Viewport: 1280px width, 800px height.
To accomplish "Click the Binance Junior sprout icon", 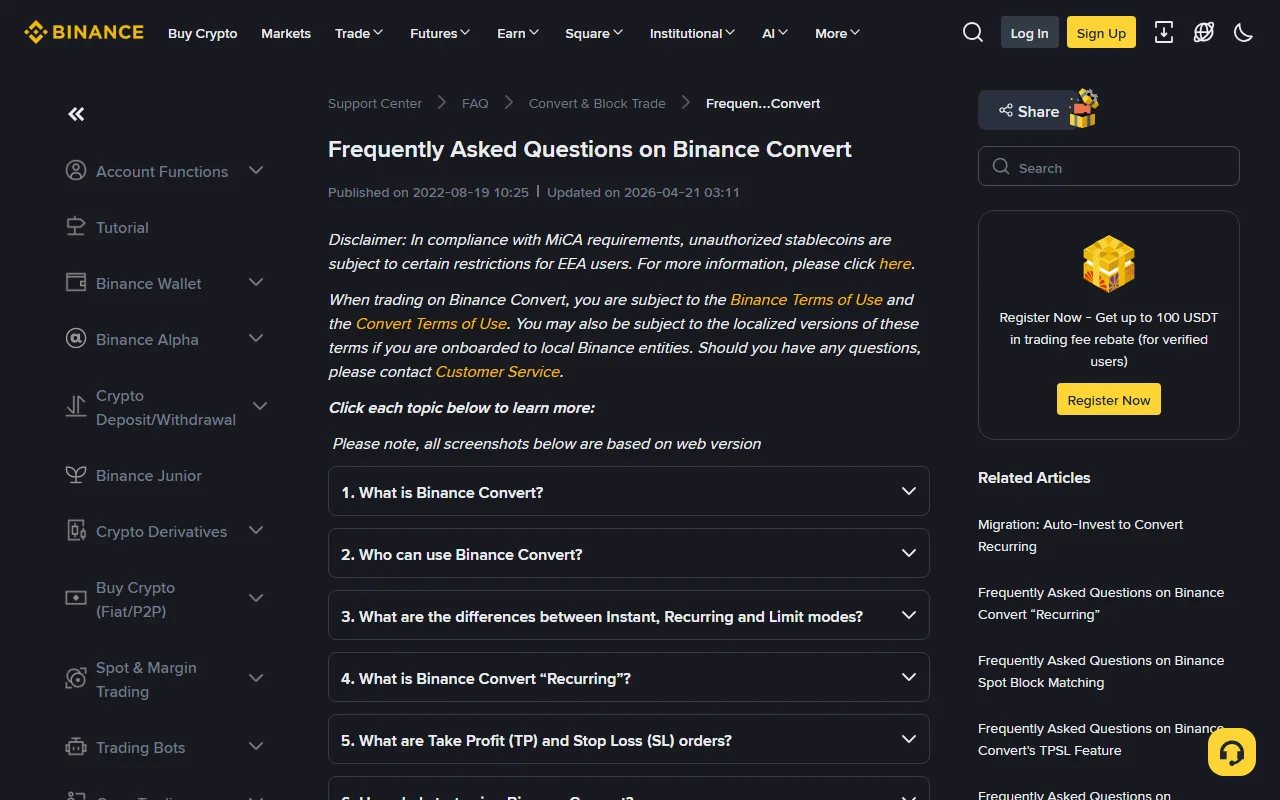I will tap(76, 475).
